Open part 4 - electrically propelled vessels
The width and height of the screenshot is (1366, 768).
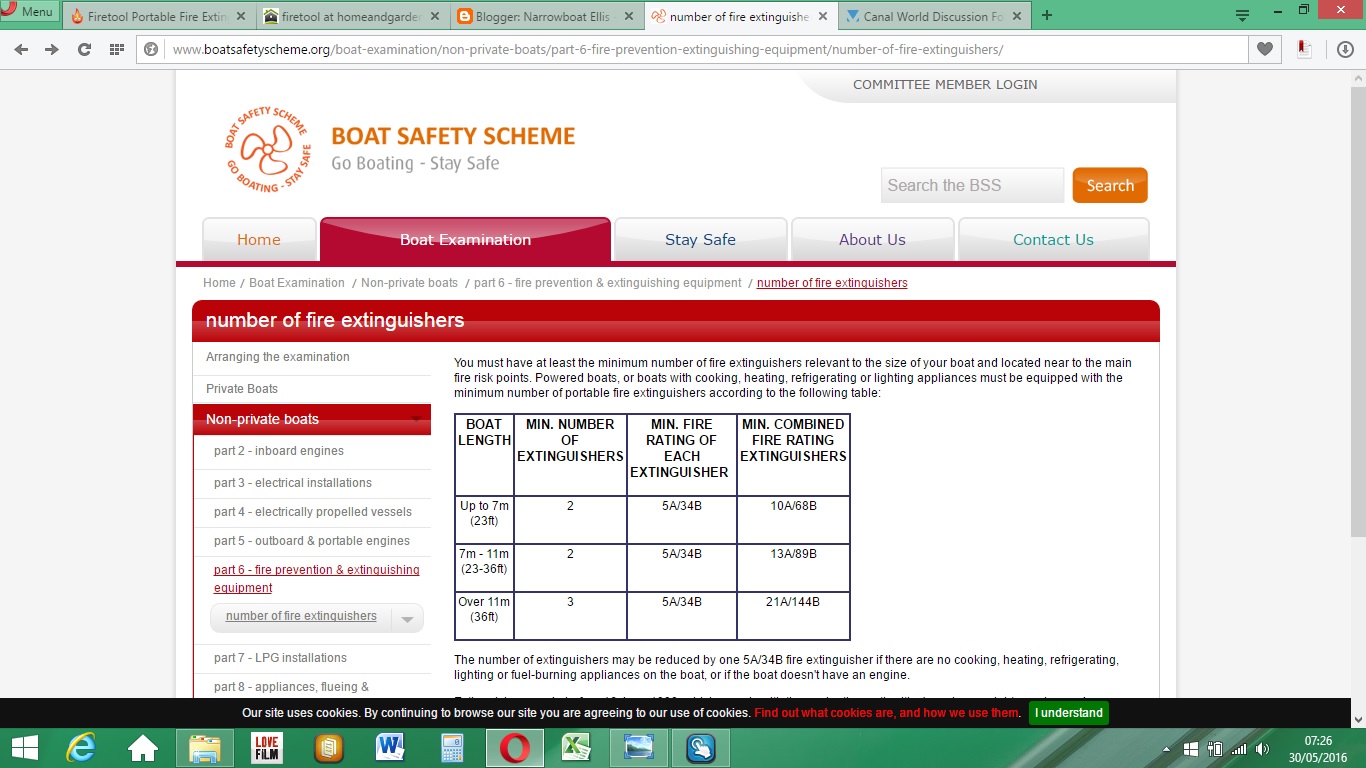pyautogui.click(x=313, y=512)
